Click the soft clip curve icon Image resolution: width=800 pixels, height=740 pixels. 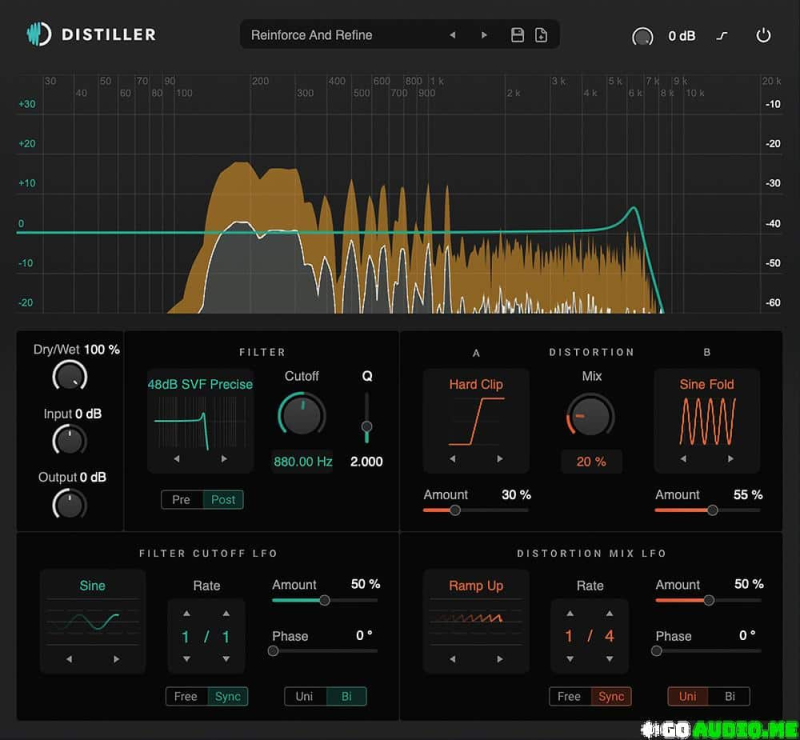click(x=722, y=35)
